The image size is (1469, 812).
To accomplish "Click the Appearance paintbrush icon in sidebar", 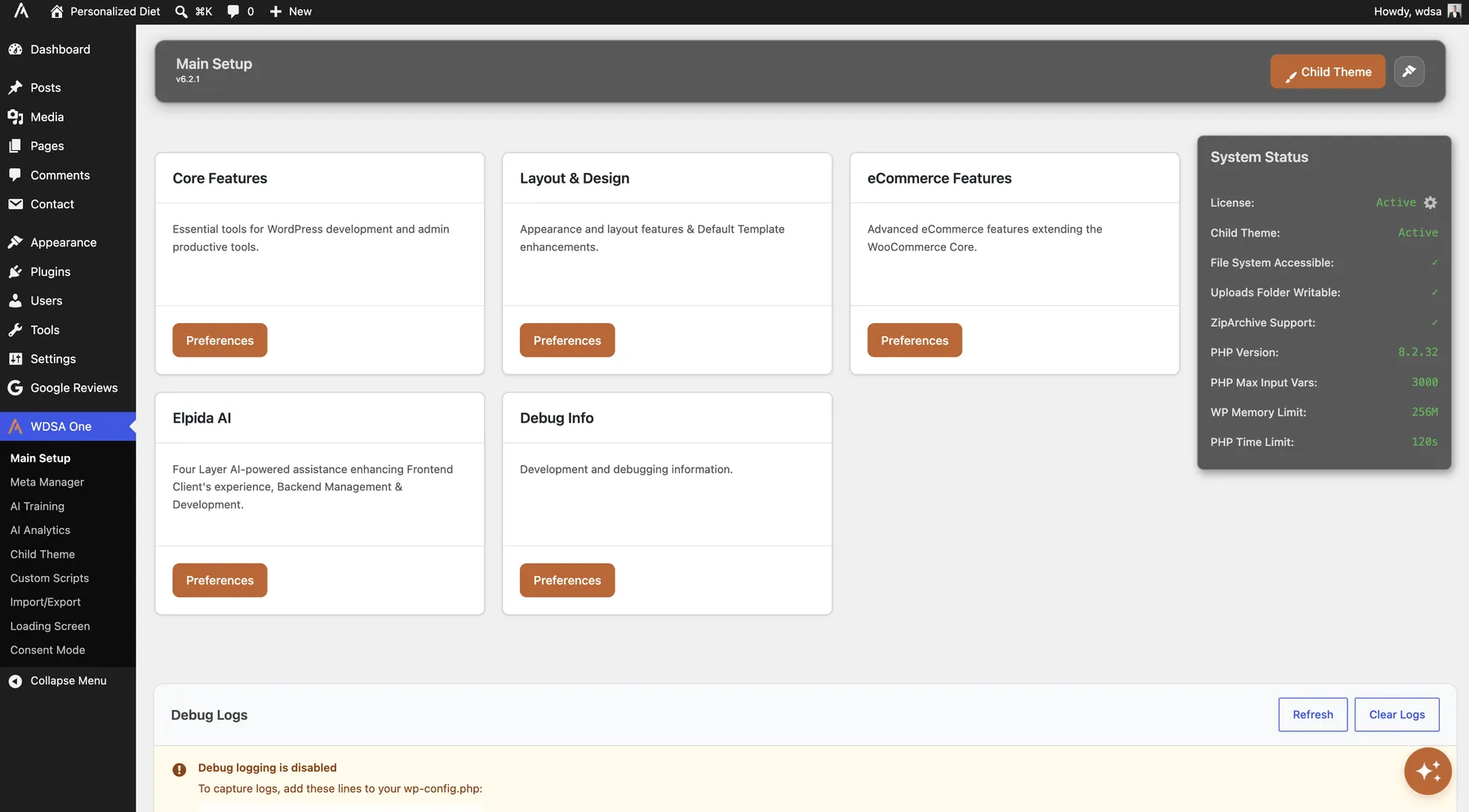I will pyautogui.click(x=16, y=242).
